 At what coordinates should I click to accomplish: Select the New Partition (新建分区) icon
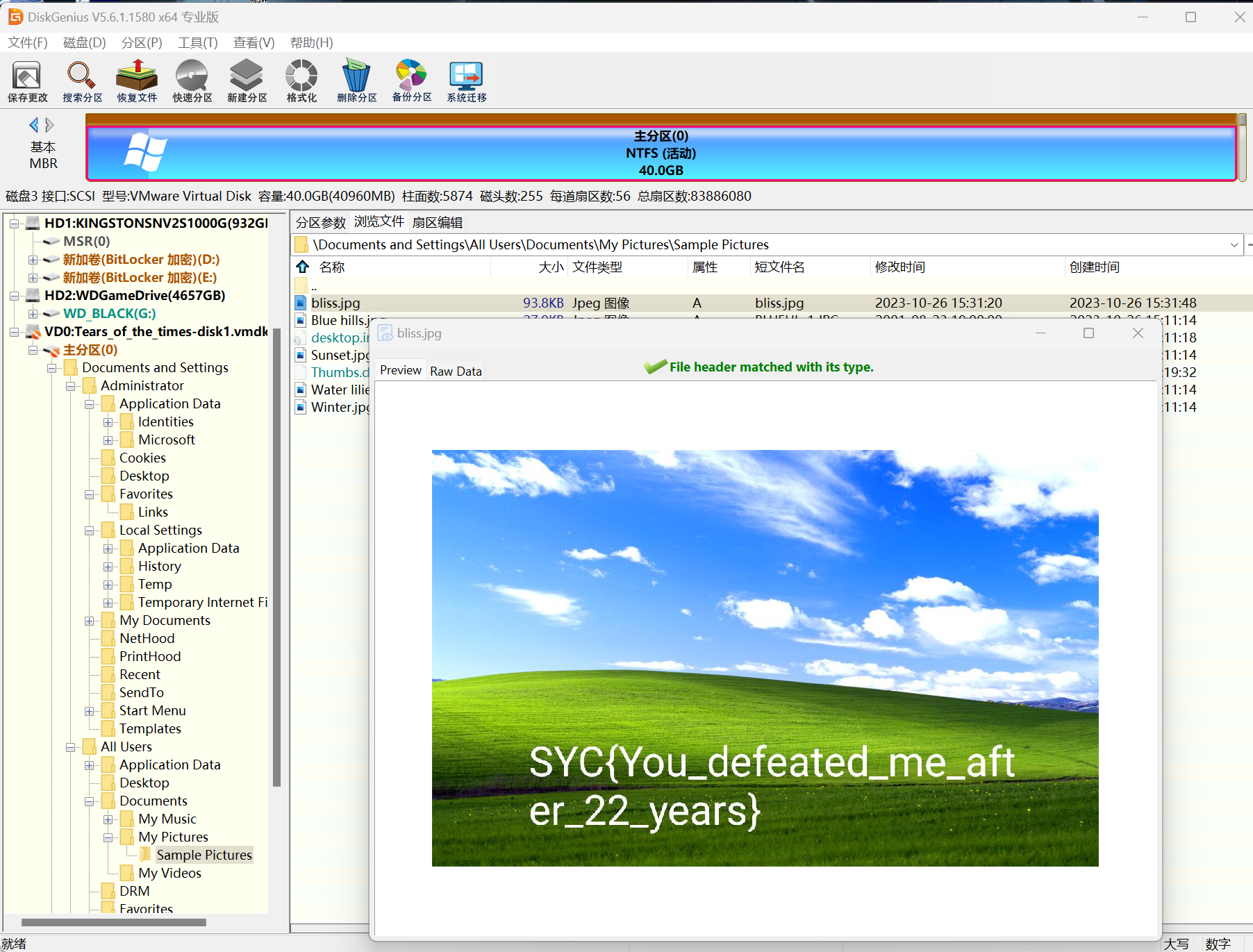[247, 81]
